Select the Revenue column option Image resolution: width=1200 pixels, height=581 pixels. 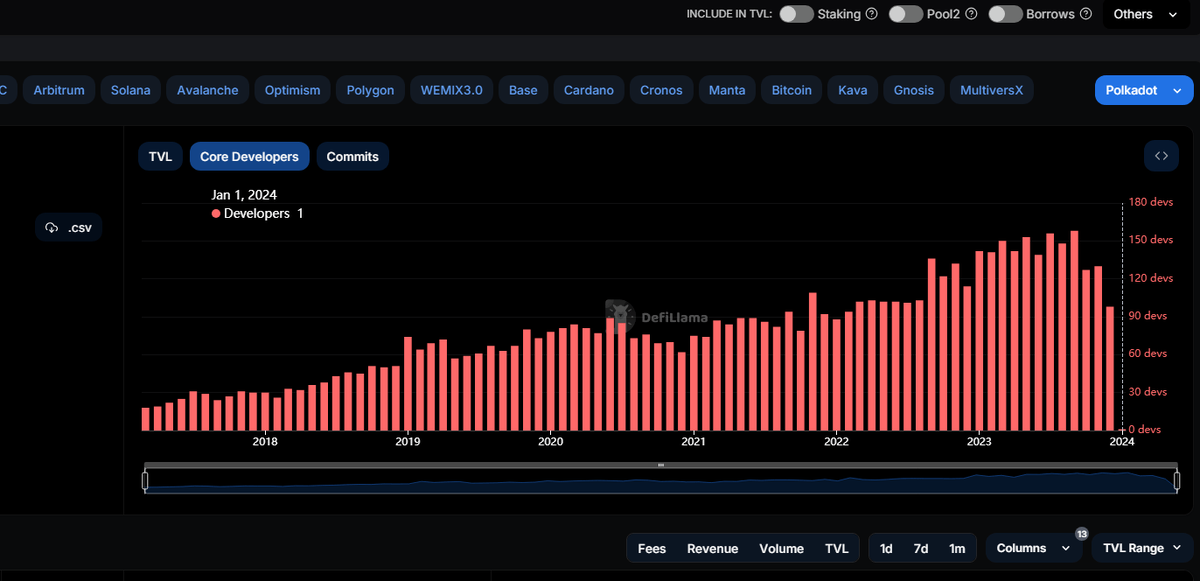point(712,548)
